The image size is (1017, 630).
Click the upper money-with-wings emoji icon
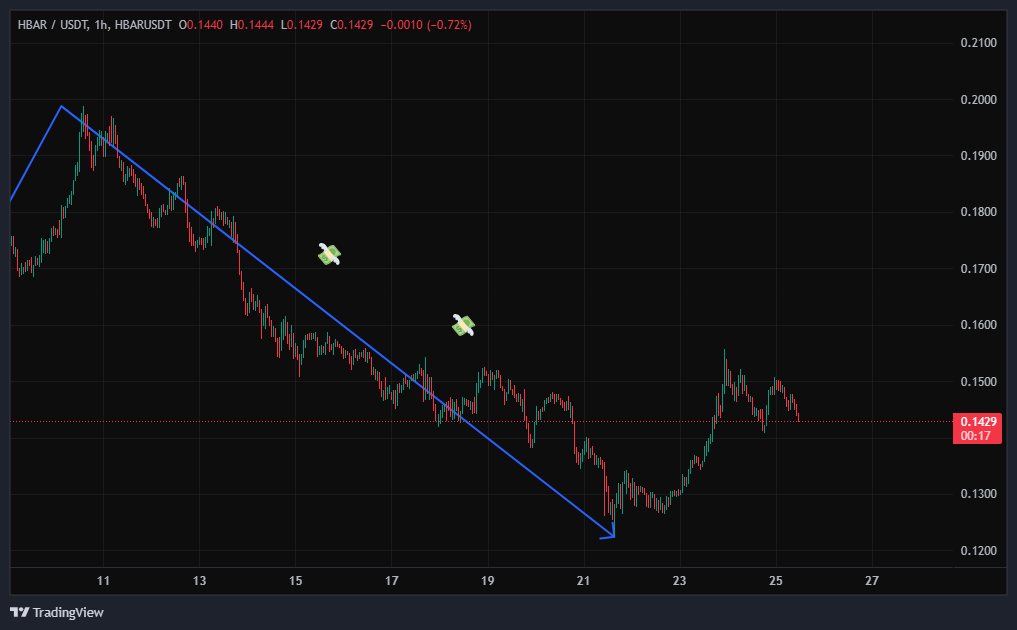329,255
